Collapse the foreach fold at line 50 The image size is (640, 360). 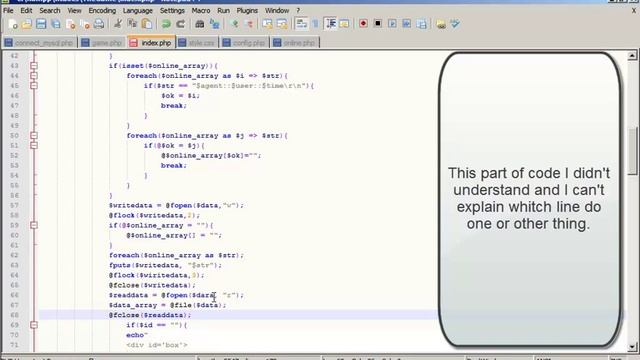coord(34,136)
